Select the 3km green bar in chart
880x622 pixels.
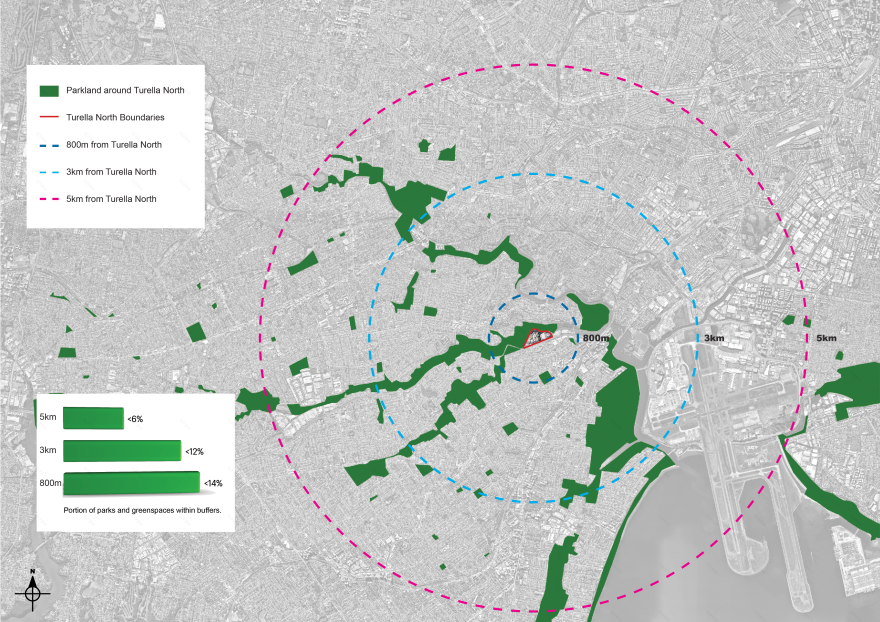click(122, 451)
